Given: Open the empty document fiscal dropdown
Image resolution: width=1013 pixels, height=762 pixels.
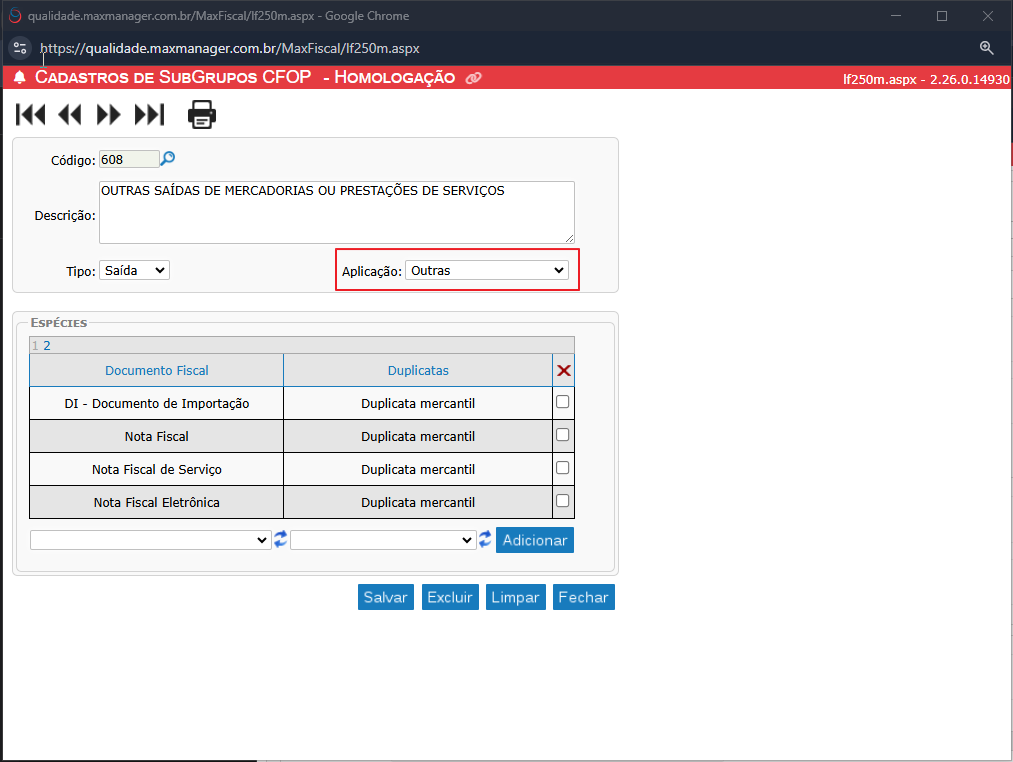Looking at the screenshot, I should 151,540.
